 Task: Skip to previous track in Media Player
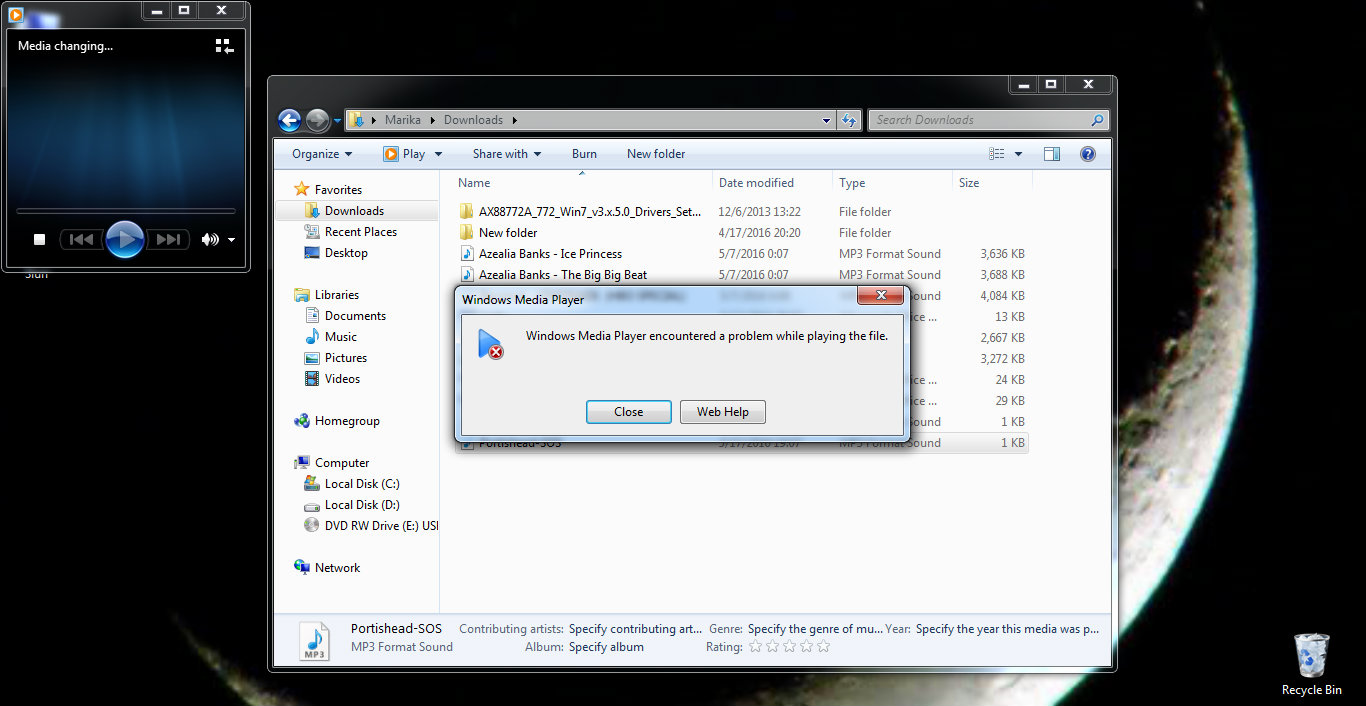82,239
